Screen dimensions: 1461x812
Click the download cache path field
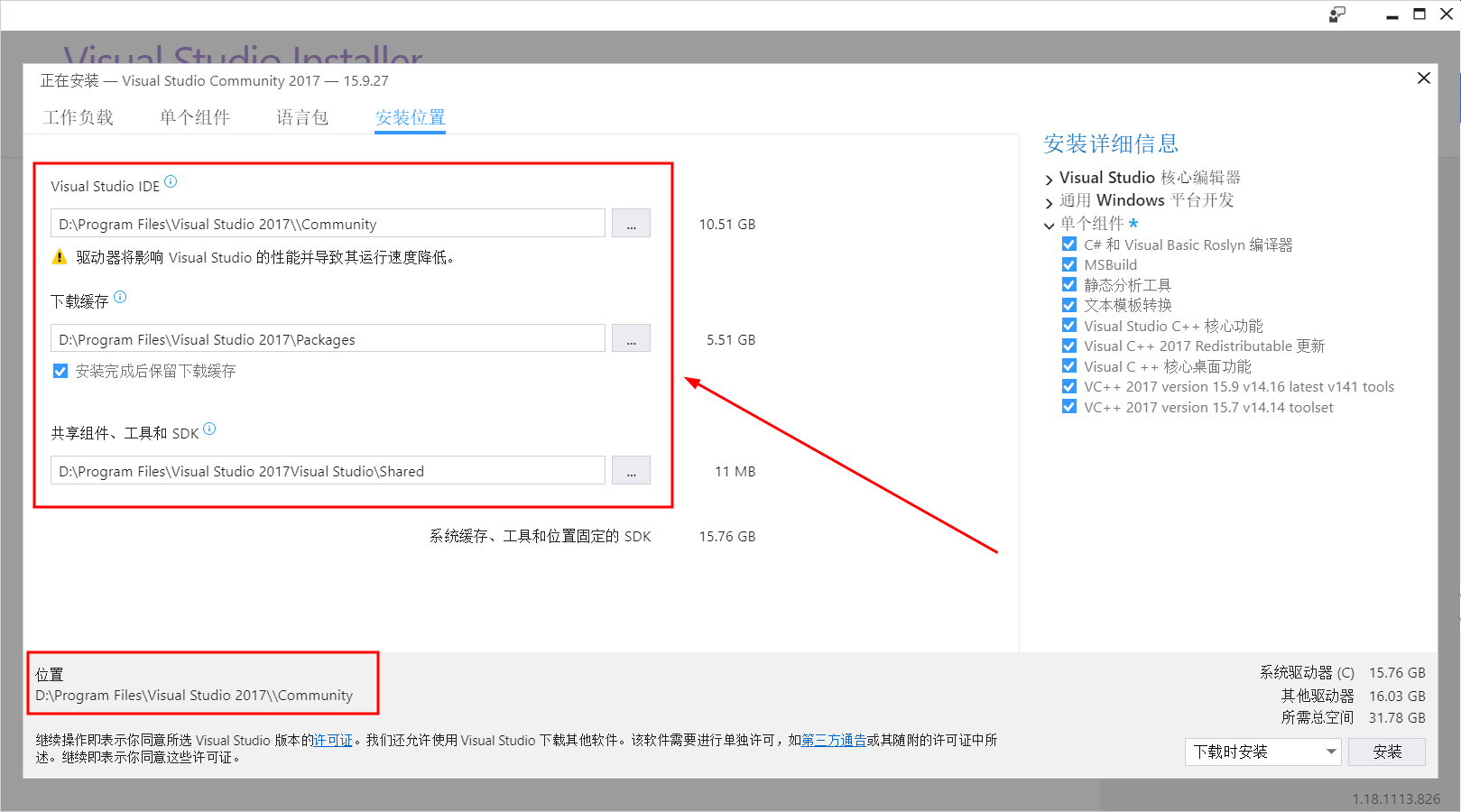pos(328,338)
